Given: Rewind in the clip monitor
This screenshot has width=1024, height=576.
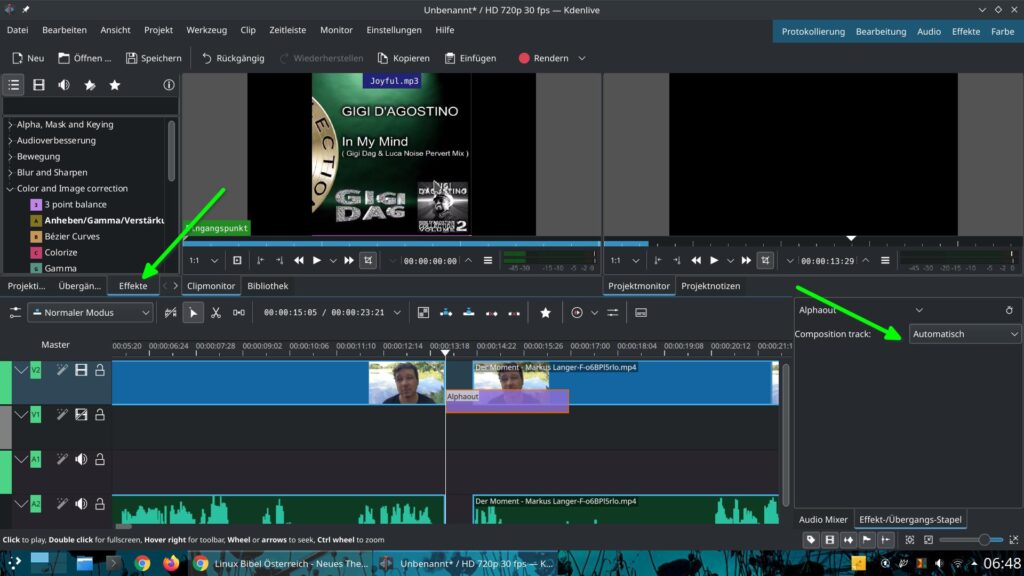Looking at the screenshot, I should pyautogui.click(x=298, y=261).
